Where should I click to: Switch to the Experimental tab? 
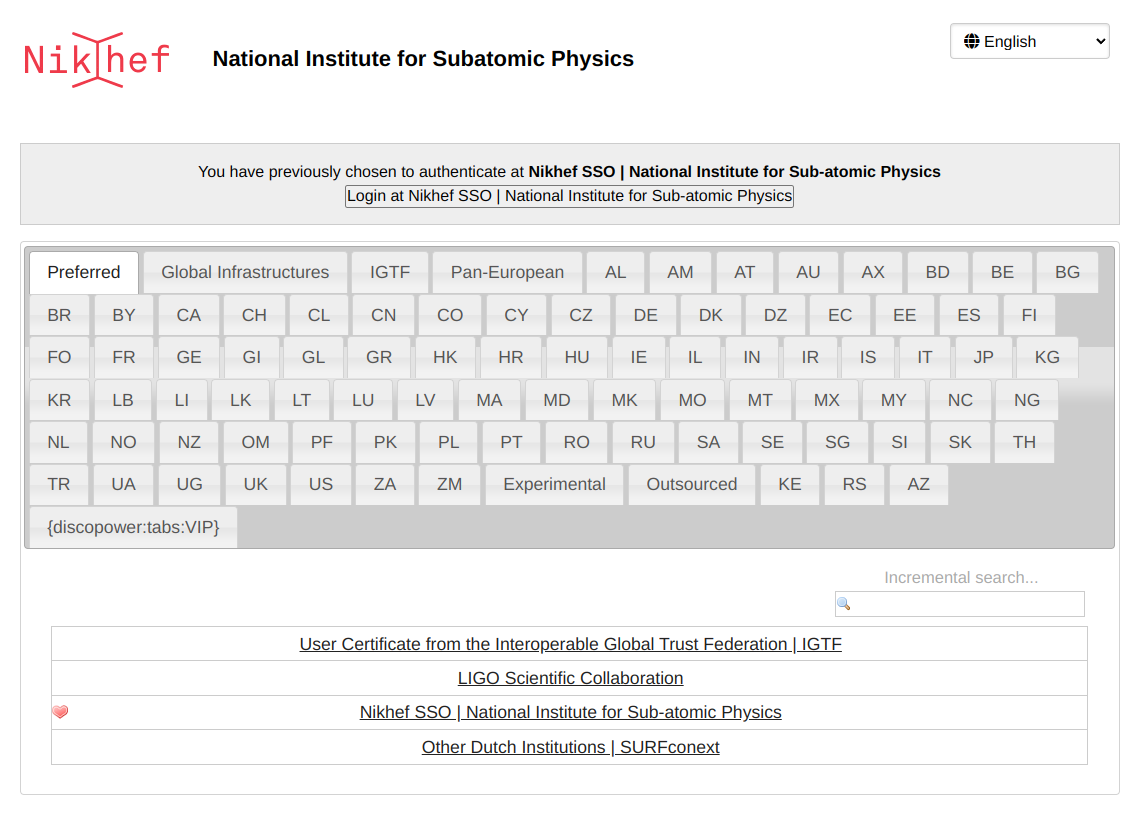click(x=554, y=485)
